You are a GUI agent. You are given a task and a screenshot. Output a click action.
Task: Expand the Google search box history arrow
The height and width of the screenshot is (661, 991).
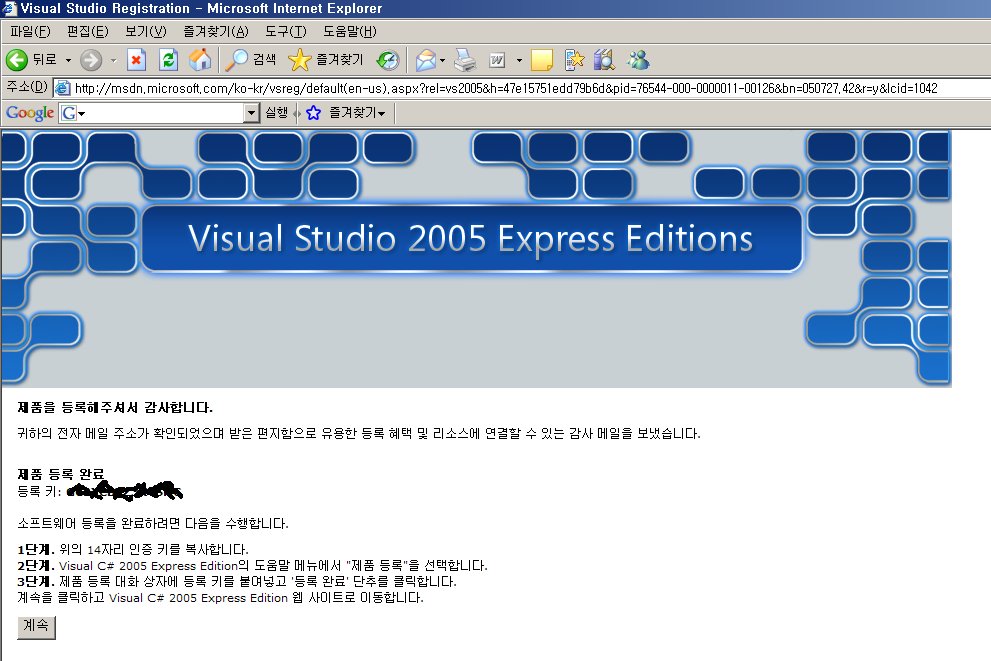[x=252, y=113]
